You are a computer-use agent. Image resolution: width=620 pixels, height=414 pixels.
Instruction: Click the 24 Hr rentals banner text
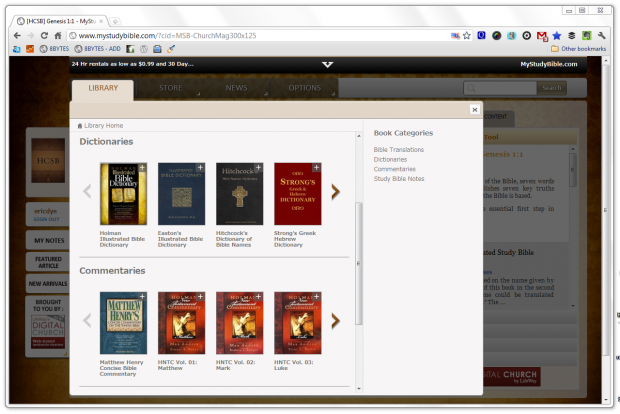tap(132, 64)
